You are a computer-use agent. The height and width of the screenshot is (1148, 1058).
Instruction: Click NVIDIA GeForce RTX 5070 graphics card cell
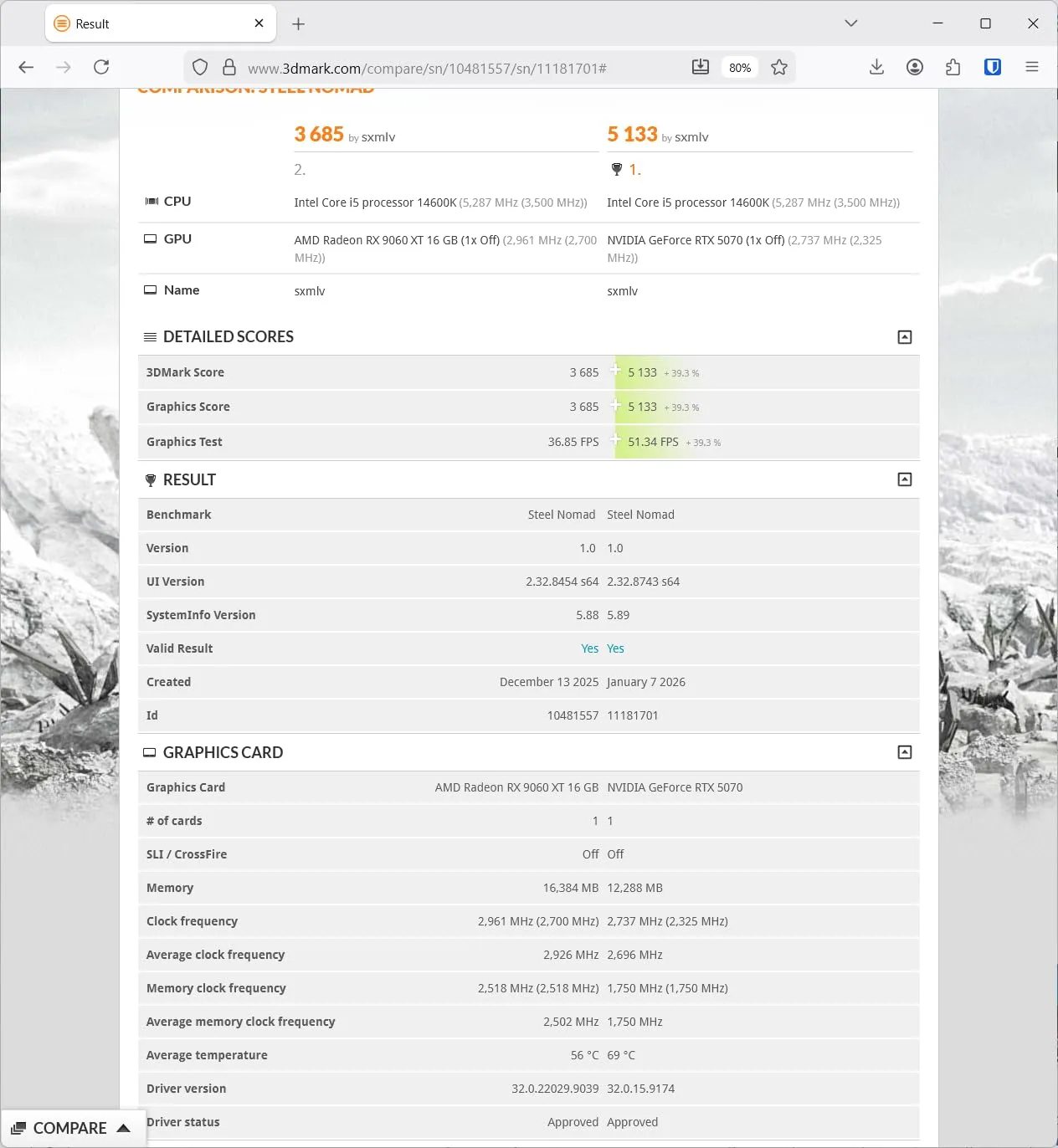(x=675, y=787)
